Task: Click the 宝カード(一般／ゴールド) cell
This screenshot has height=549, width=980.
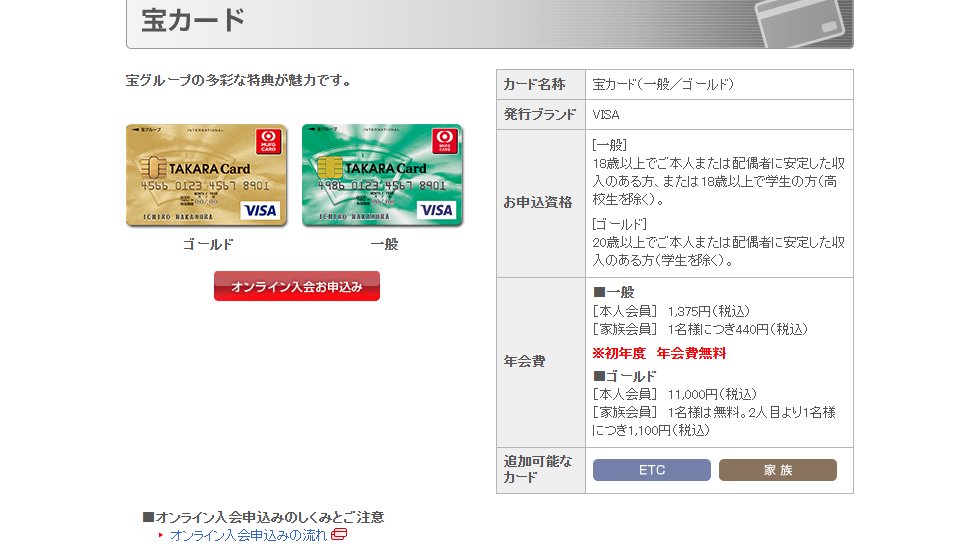Action: point(719,84)
